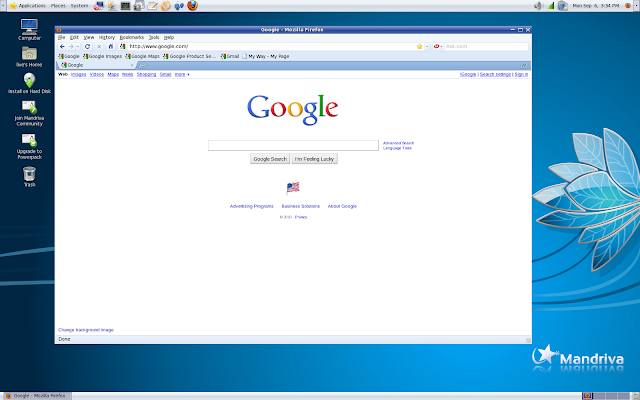Open the Ask search engine selector dropdown
Screen dimensions: 640x400
438,47
